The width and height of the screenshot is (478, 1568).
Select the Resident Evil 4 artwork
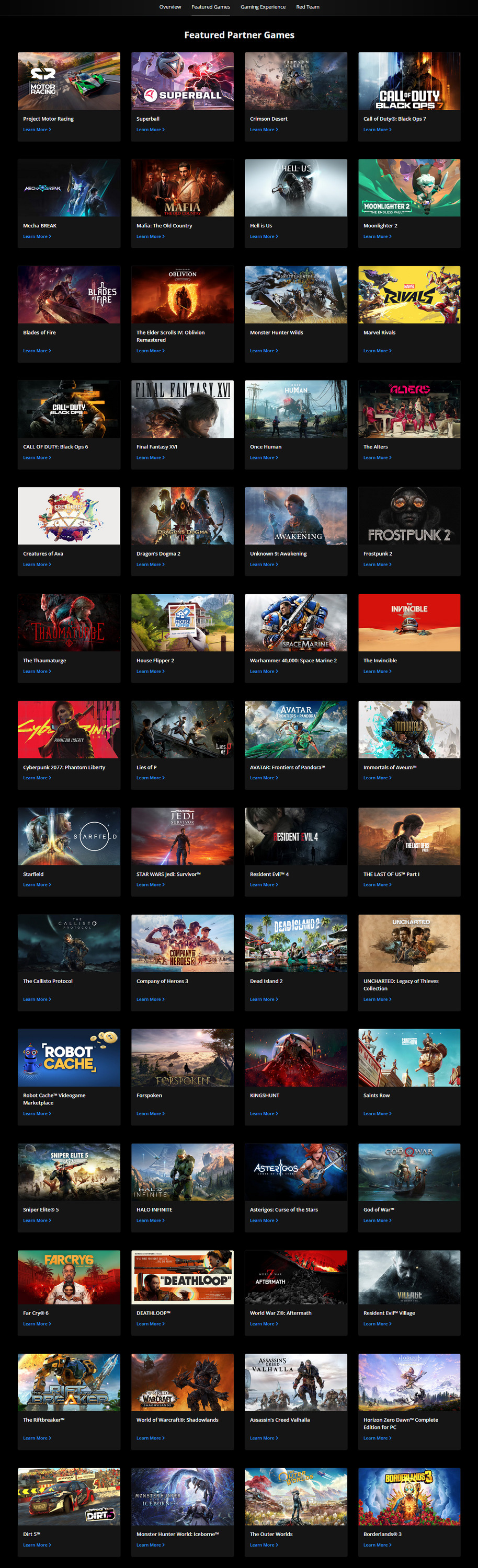coord(296,837)
